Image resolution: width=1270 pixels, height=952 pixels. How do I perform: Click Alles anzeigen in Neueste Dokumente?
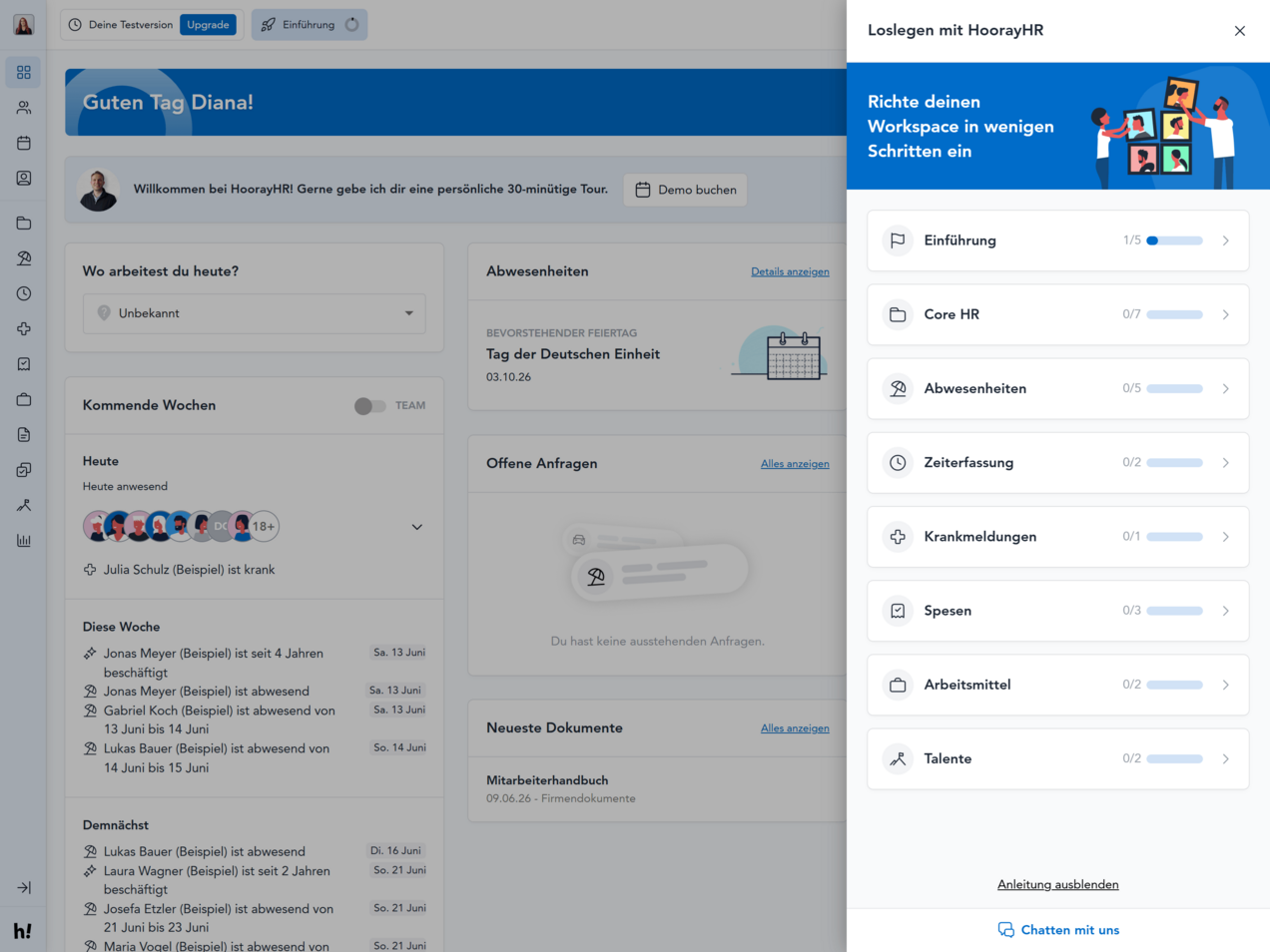(x=795, y=728)
